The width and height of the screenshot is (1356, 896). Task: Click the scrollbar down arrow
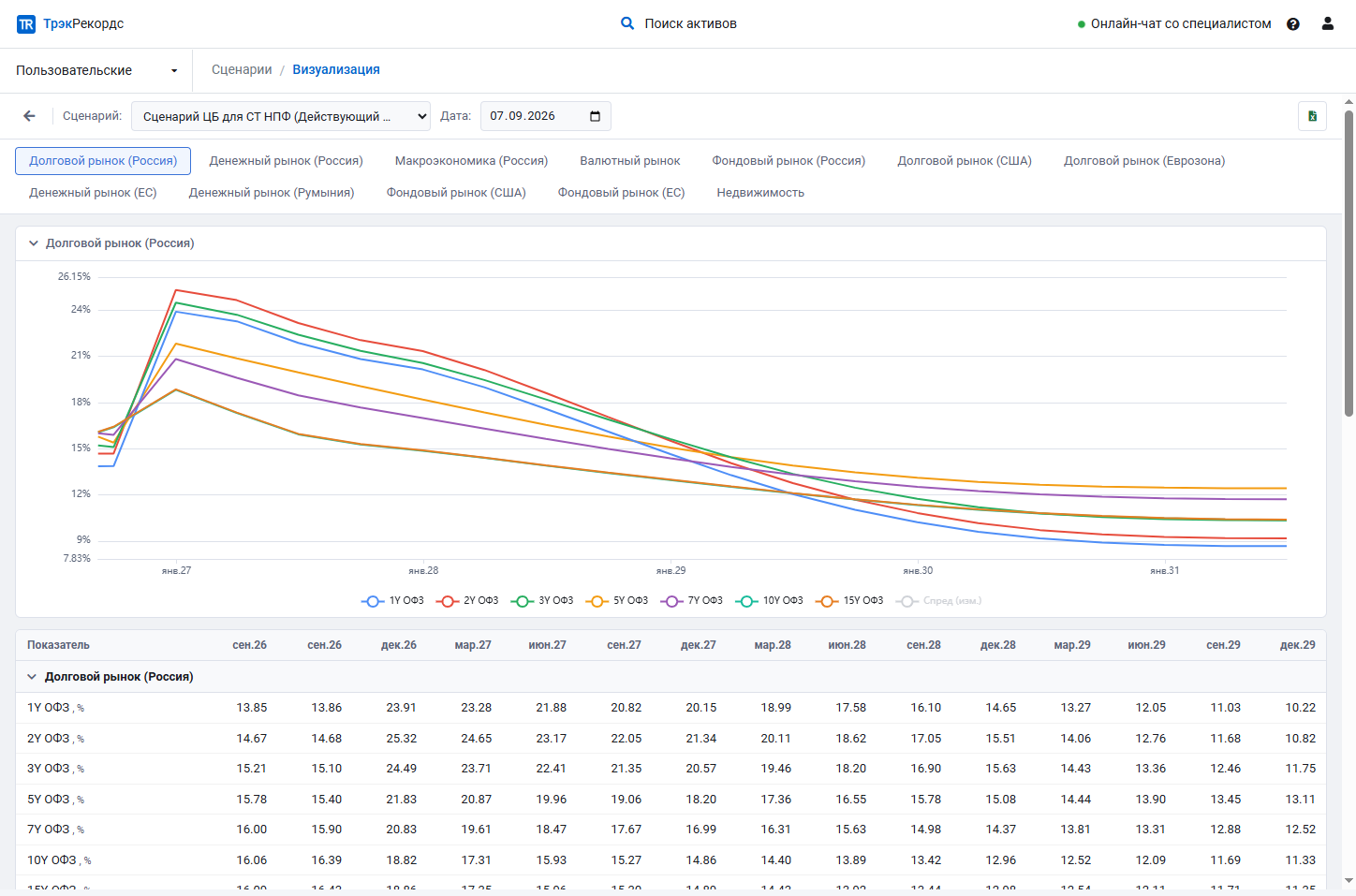pyautogui.click(x=1349, y=881)
